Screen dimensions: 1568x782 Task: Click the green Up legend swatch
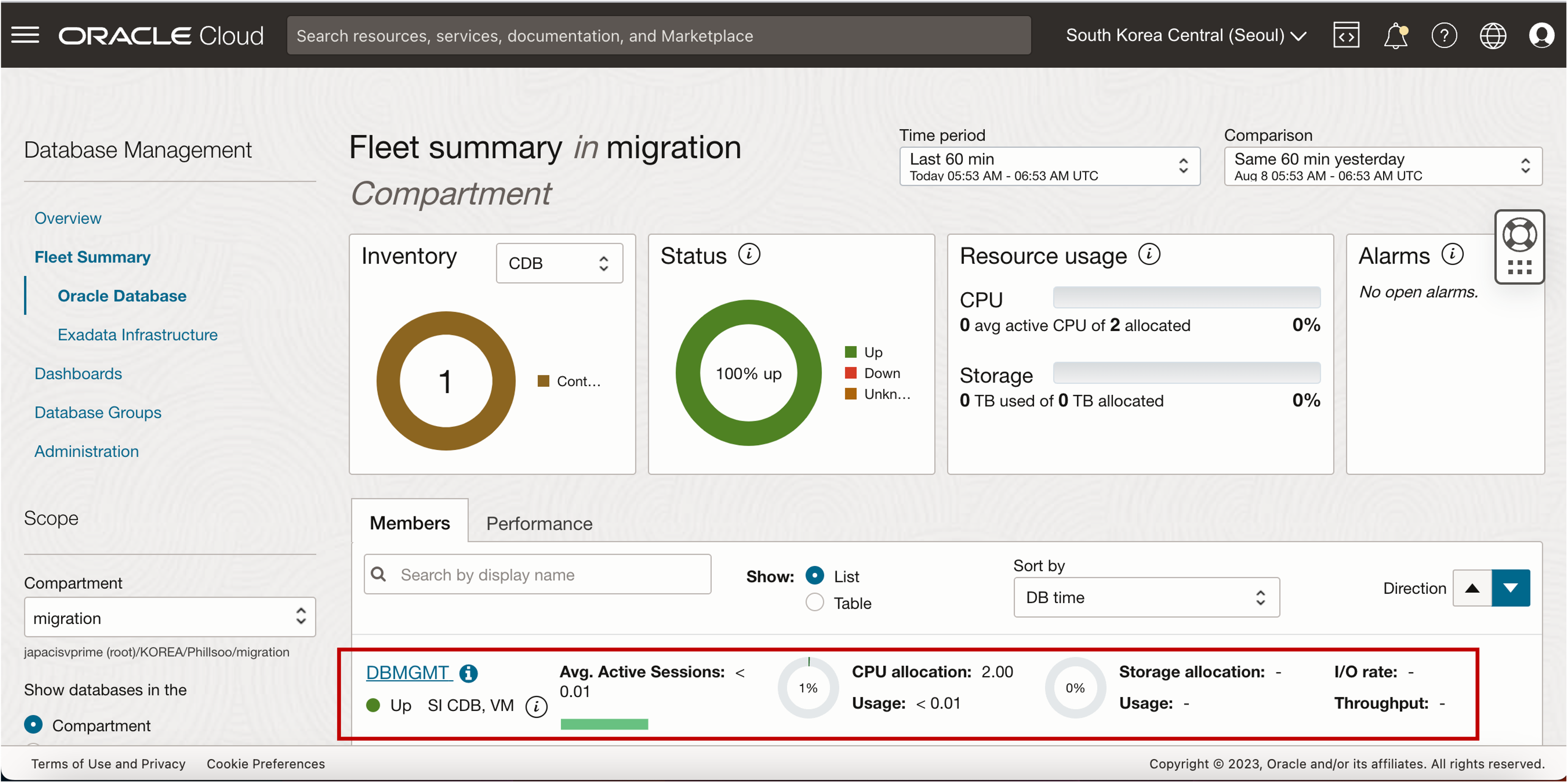[851, 352]
